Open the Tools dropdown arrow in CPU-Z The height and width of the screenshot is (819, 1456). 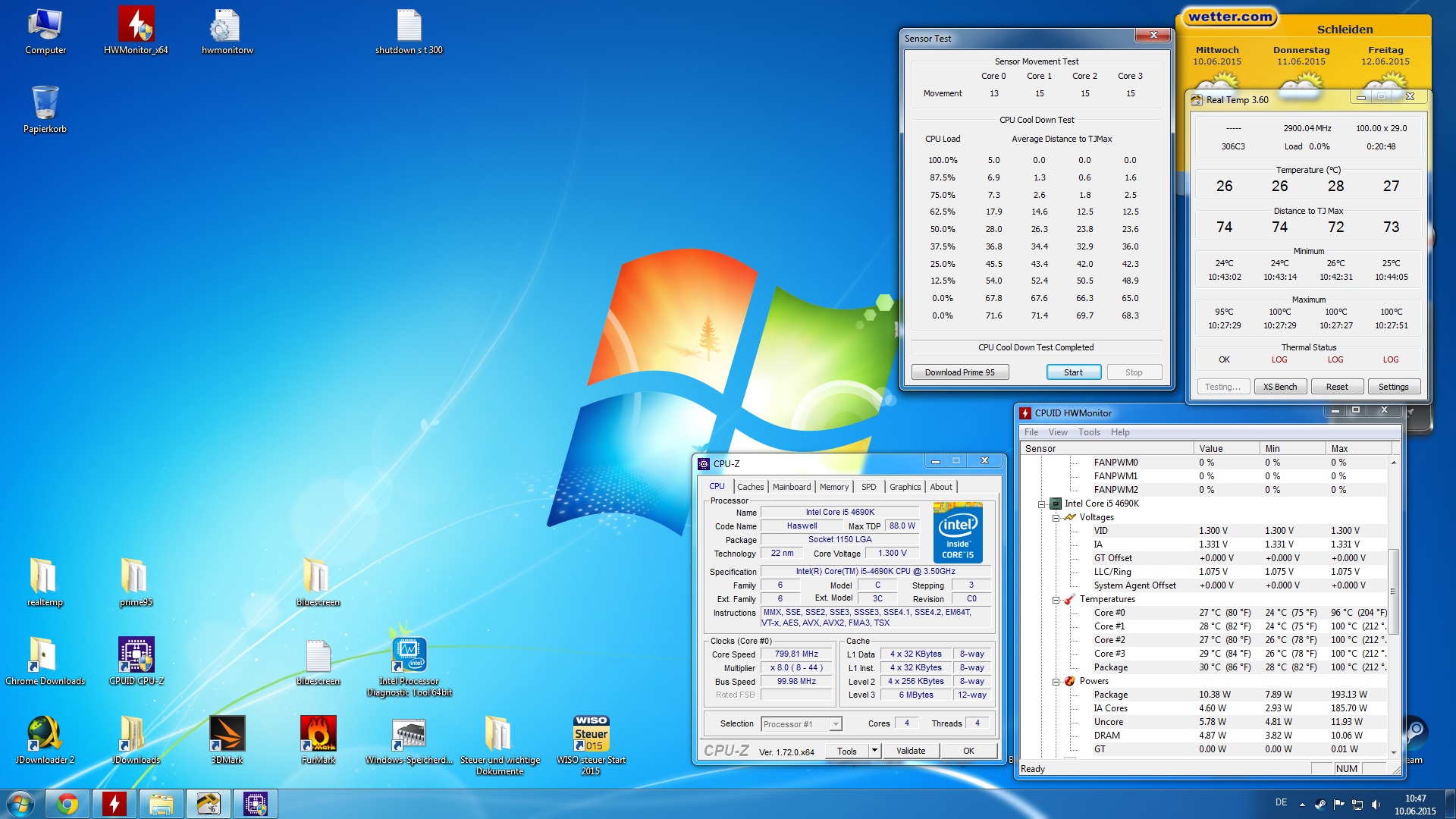[x=874, y=751]
